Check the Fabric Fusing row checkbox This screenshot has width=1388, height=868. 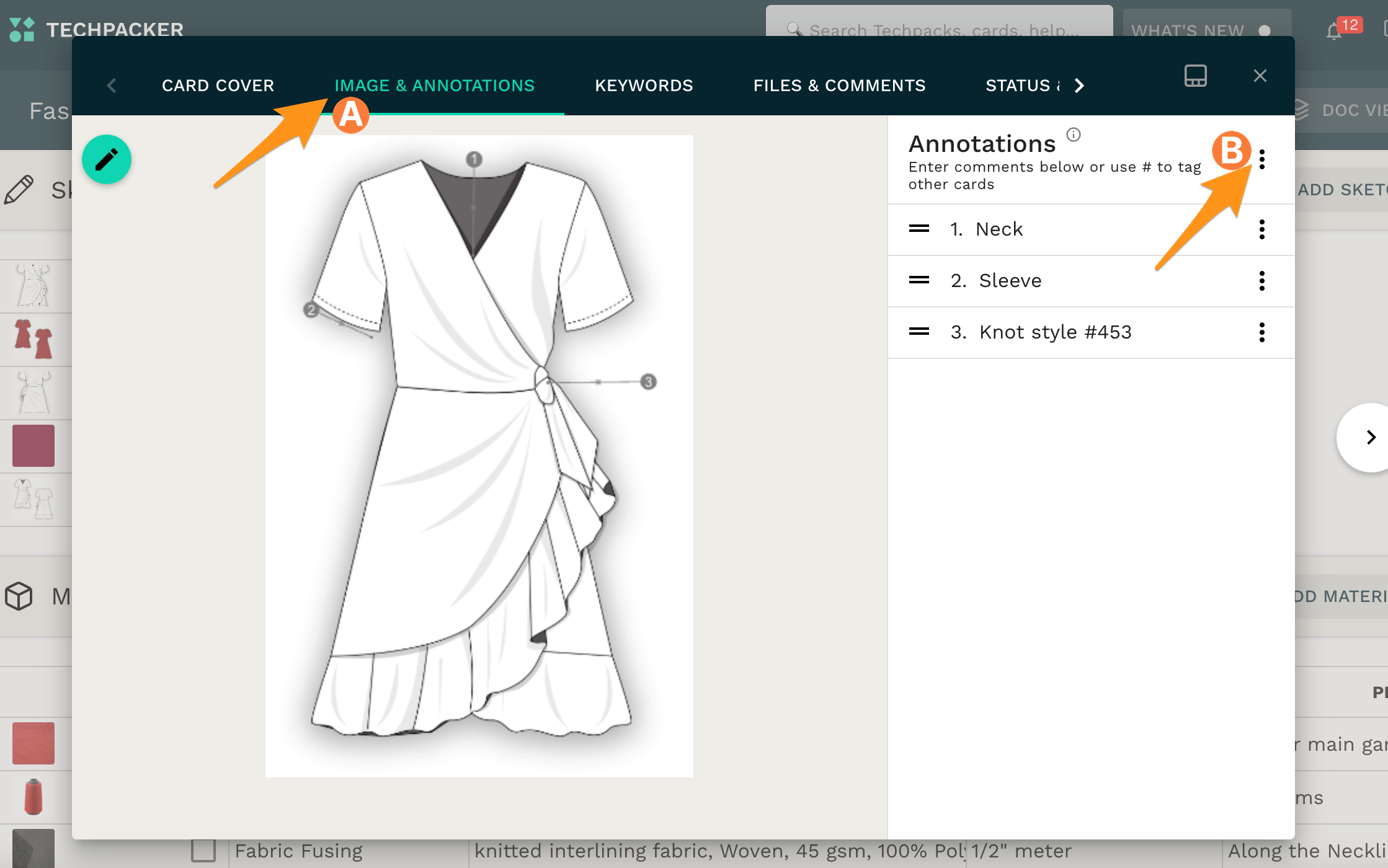203,850
